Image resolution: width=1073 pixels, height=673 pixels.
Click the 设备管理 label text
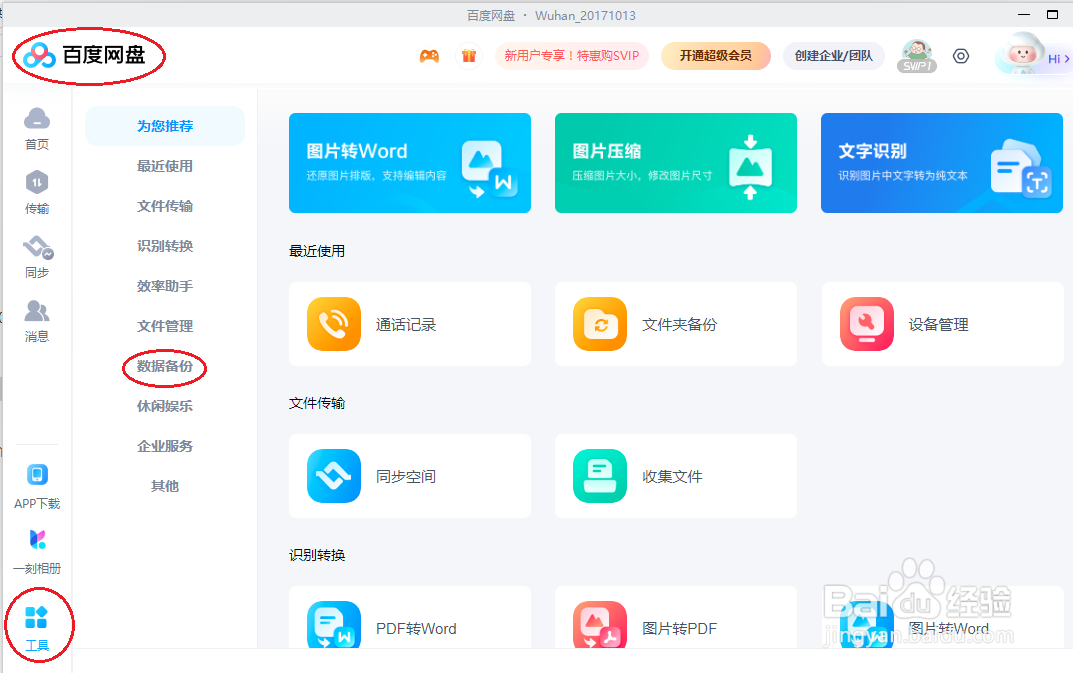[x=938, y=325]
